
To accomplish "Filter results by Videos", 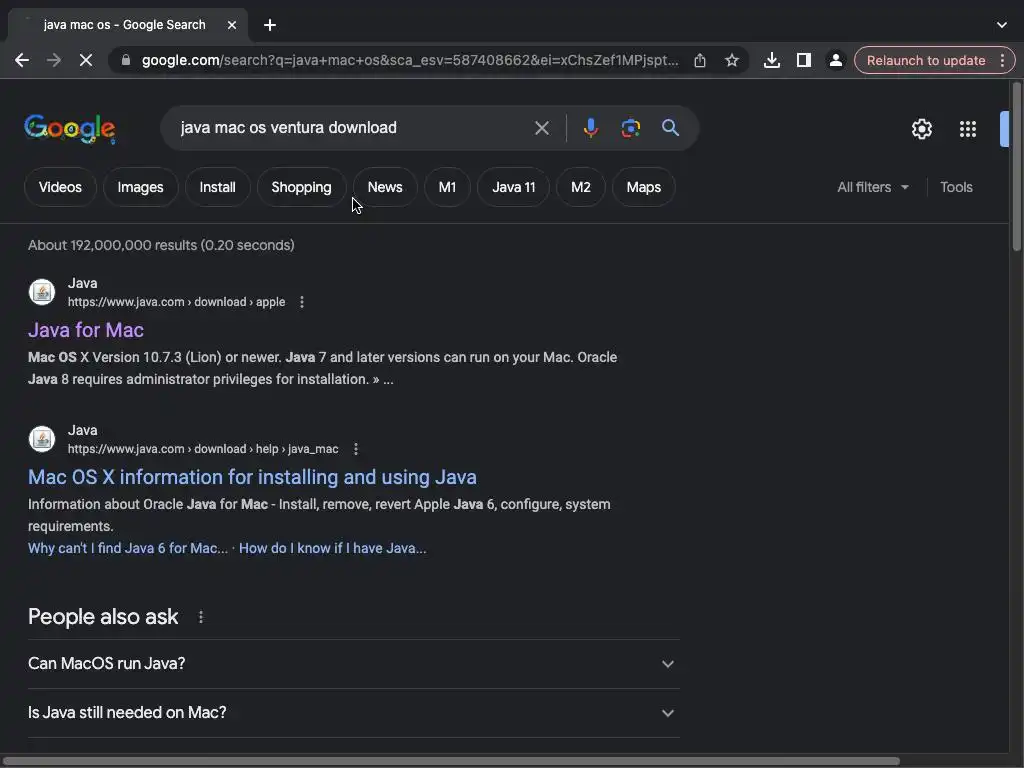I will coord(60,187).
